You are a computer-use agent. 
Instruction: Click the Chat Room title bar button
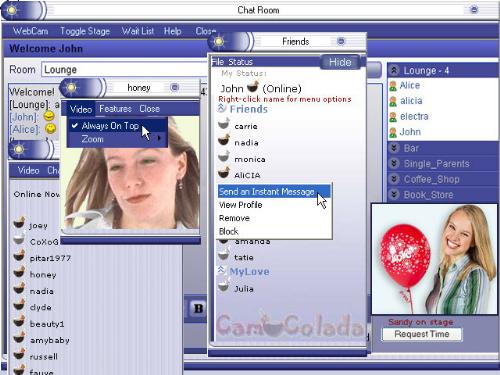(474, 9)
